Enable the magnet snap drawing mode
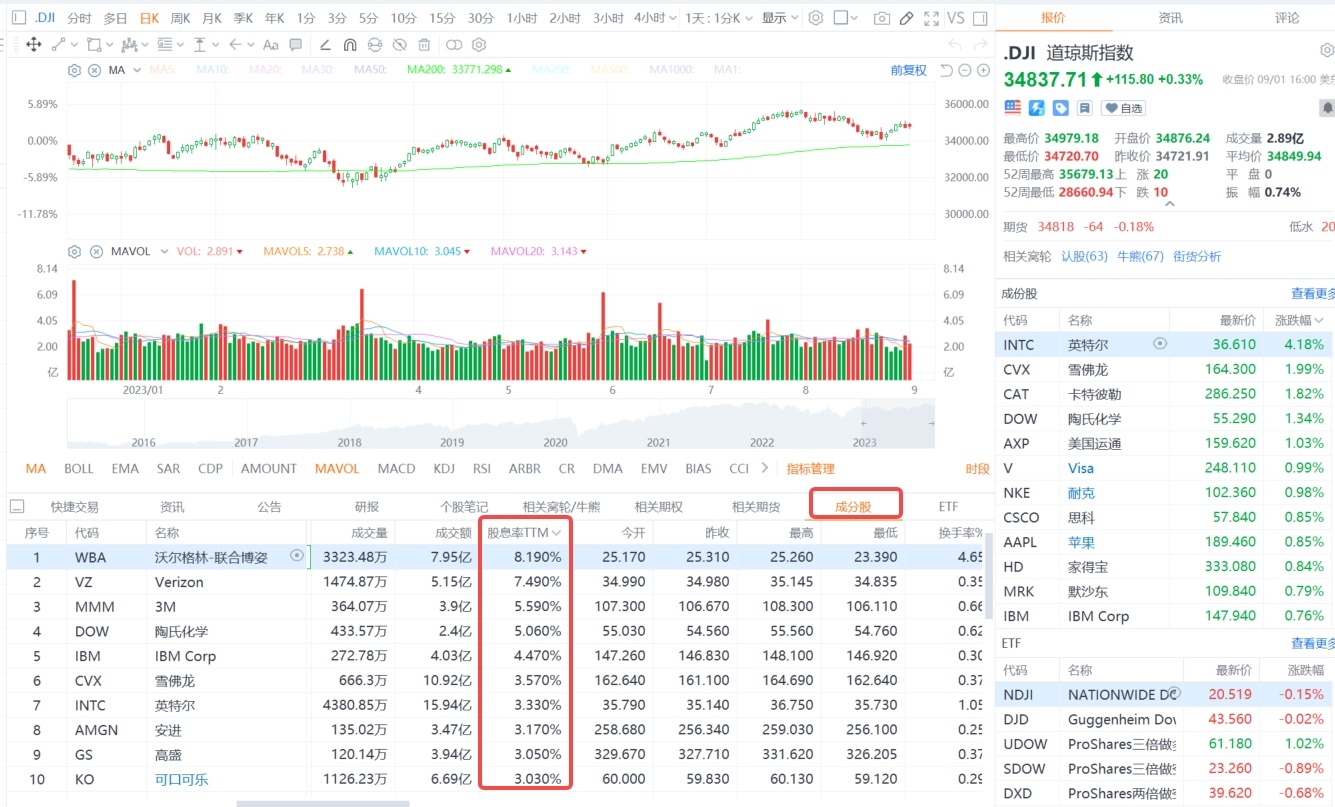This screenshot has width=1335, height=807. (350, 45)
